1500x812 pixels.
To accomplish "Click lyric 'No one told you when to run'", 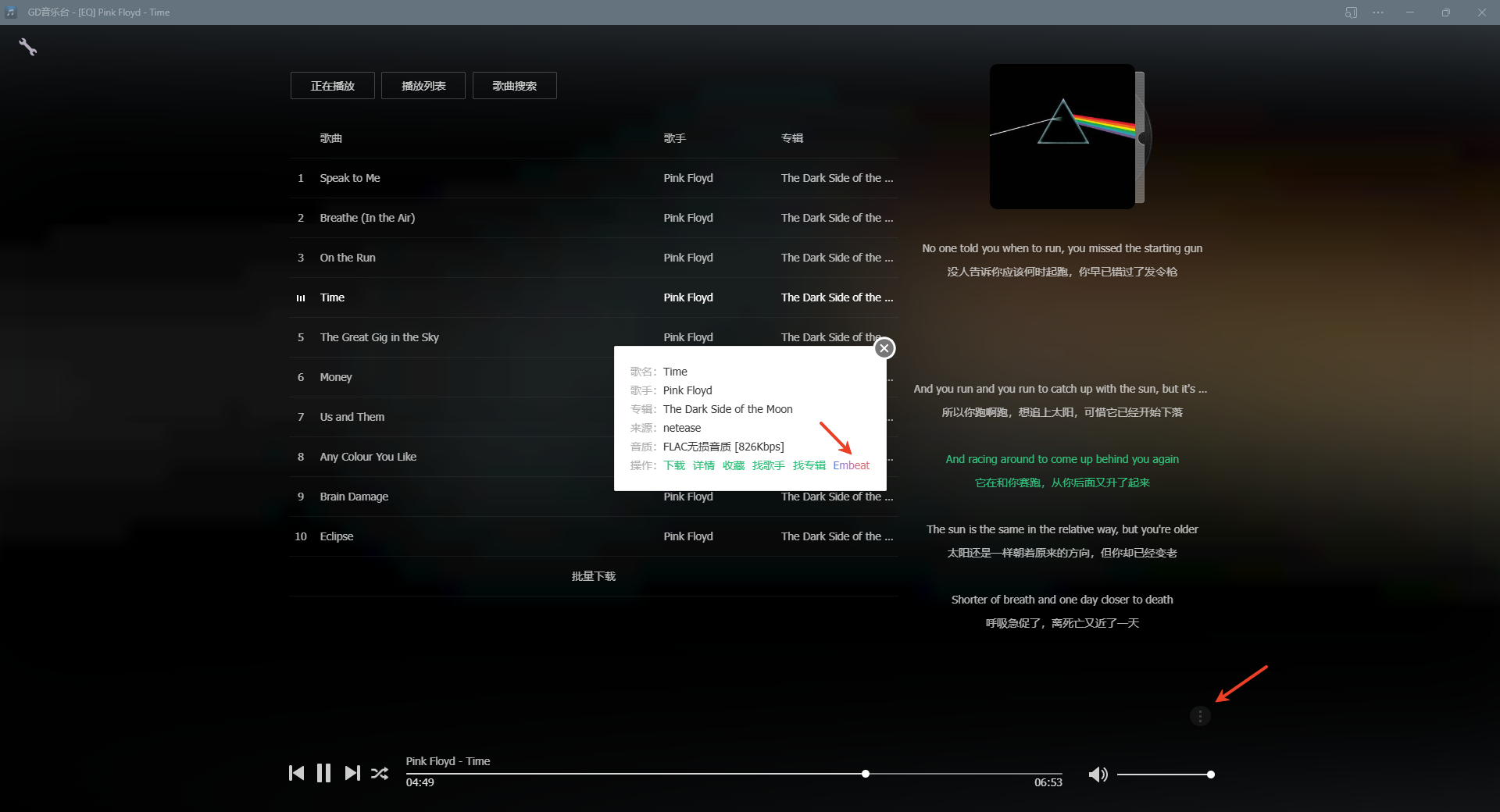I will coord(1062,248).
